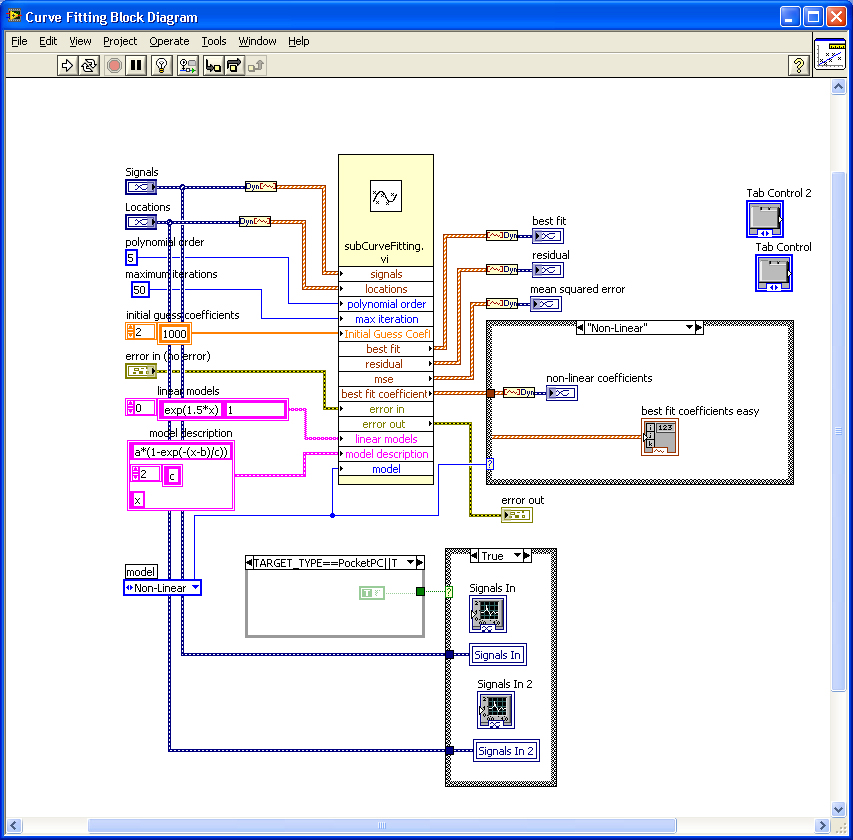Click the Run Continuously button
Image resolution: width=853 pixels, height=840 pixels.
pos(90,65)
